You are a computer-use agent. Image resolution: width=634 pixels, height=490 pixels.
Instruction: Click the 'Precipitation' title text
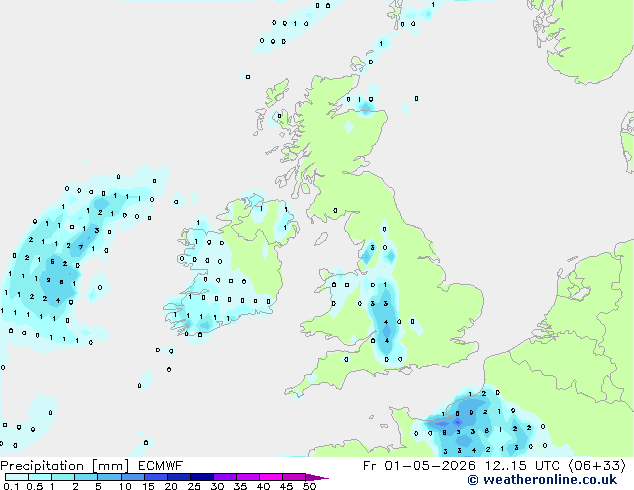point(42,466)
